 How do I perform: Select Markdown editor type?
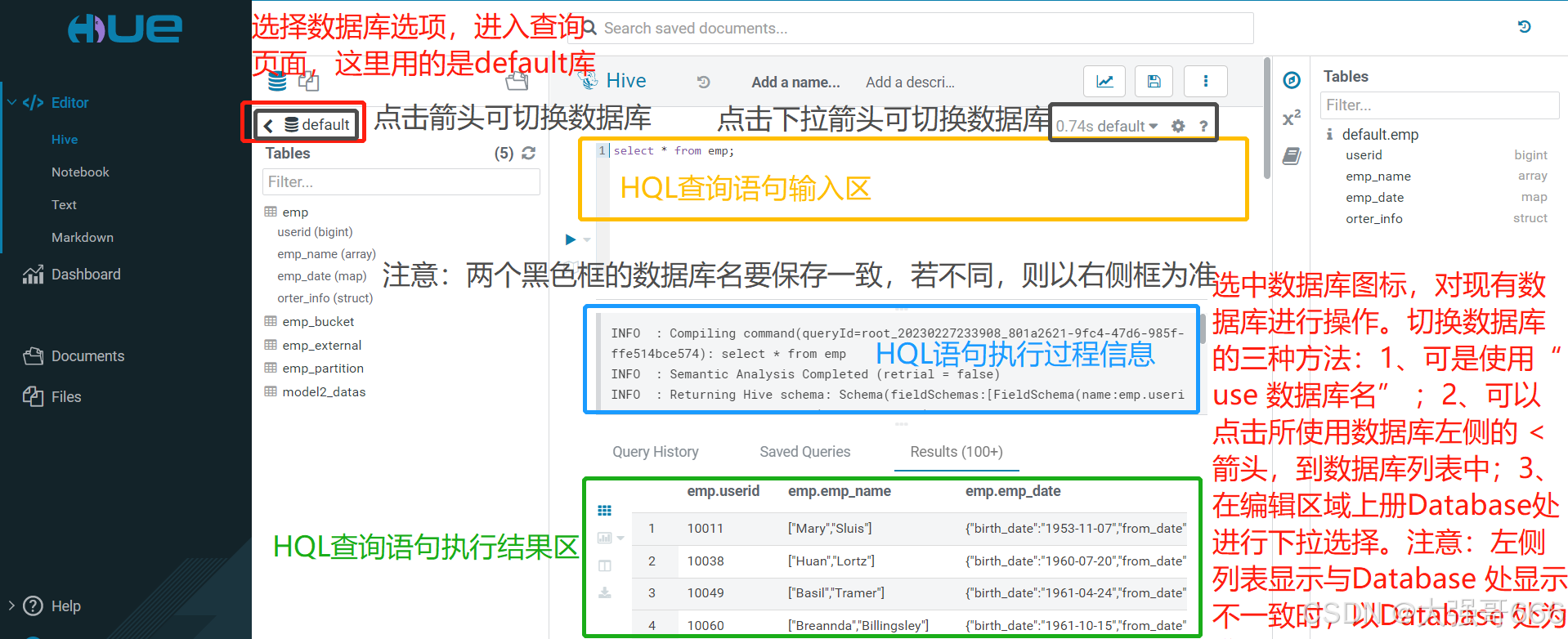coord(83,238)
